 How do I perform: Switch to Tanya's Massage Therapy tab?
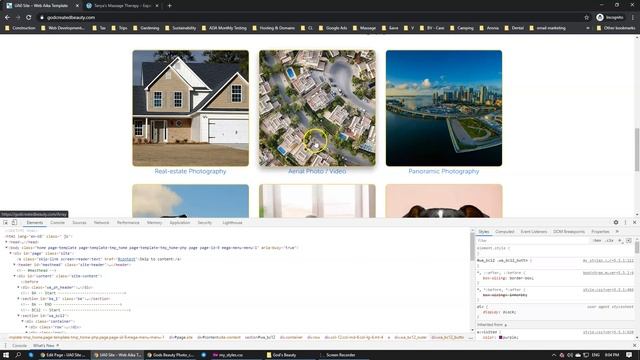pos(122,6)
